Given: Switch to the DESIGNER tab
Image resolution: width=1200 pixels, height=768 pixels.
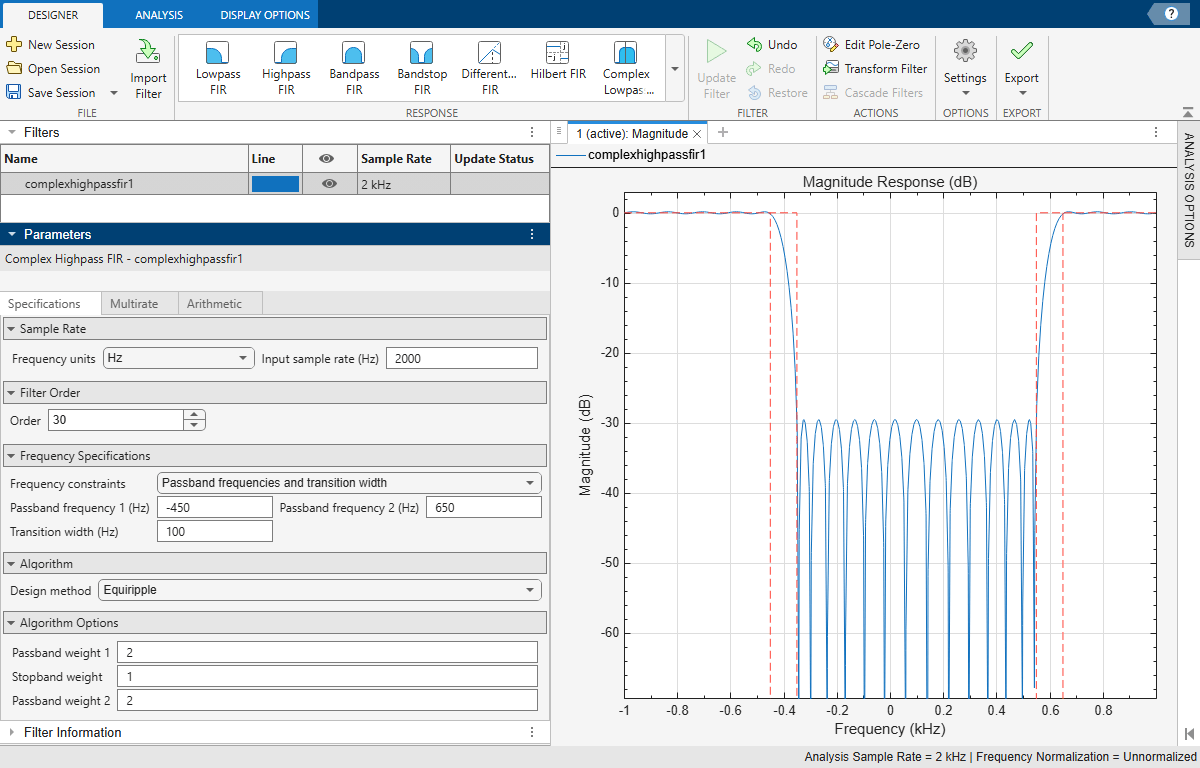Looking at the screenshot, I should click(52, 15).
